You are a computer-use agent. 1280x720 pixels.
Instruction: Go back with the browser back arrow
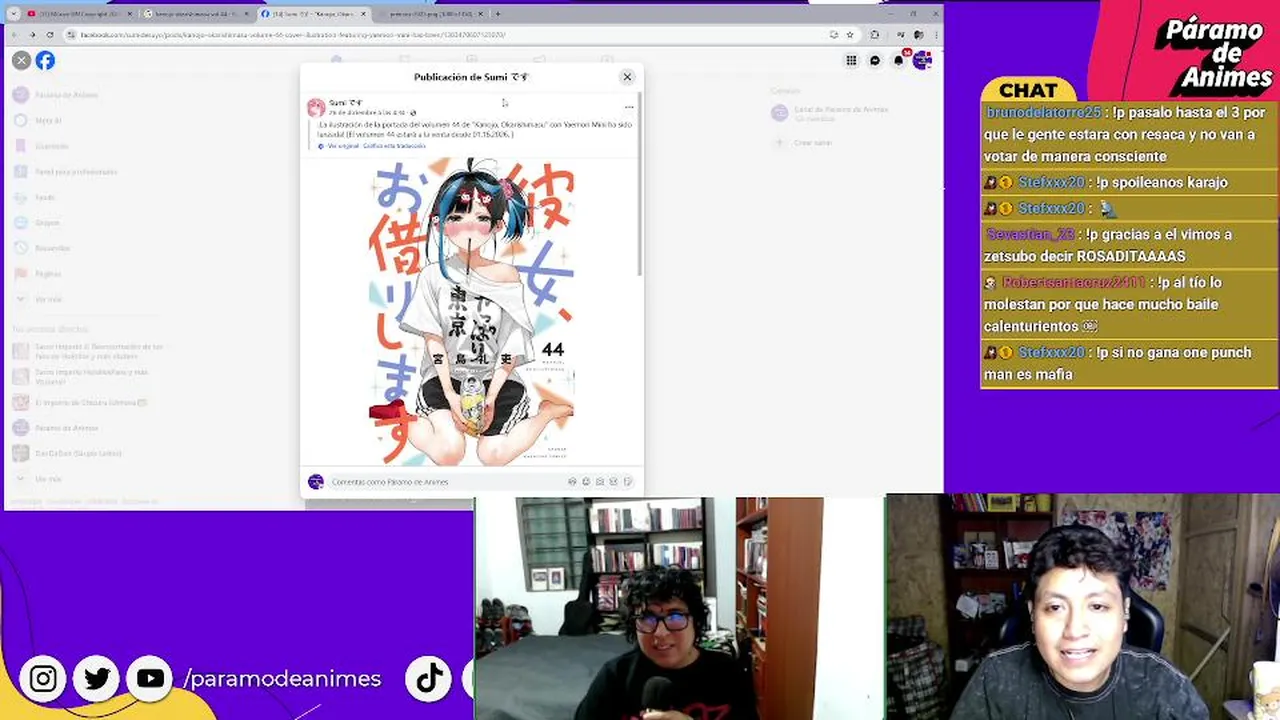click(15, 34)
